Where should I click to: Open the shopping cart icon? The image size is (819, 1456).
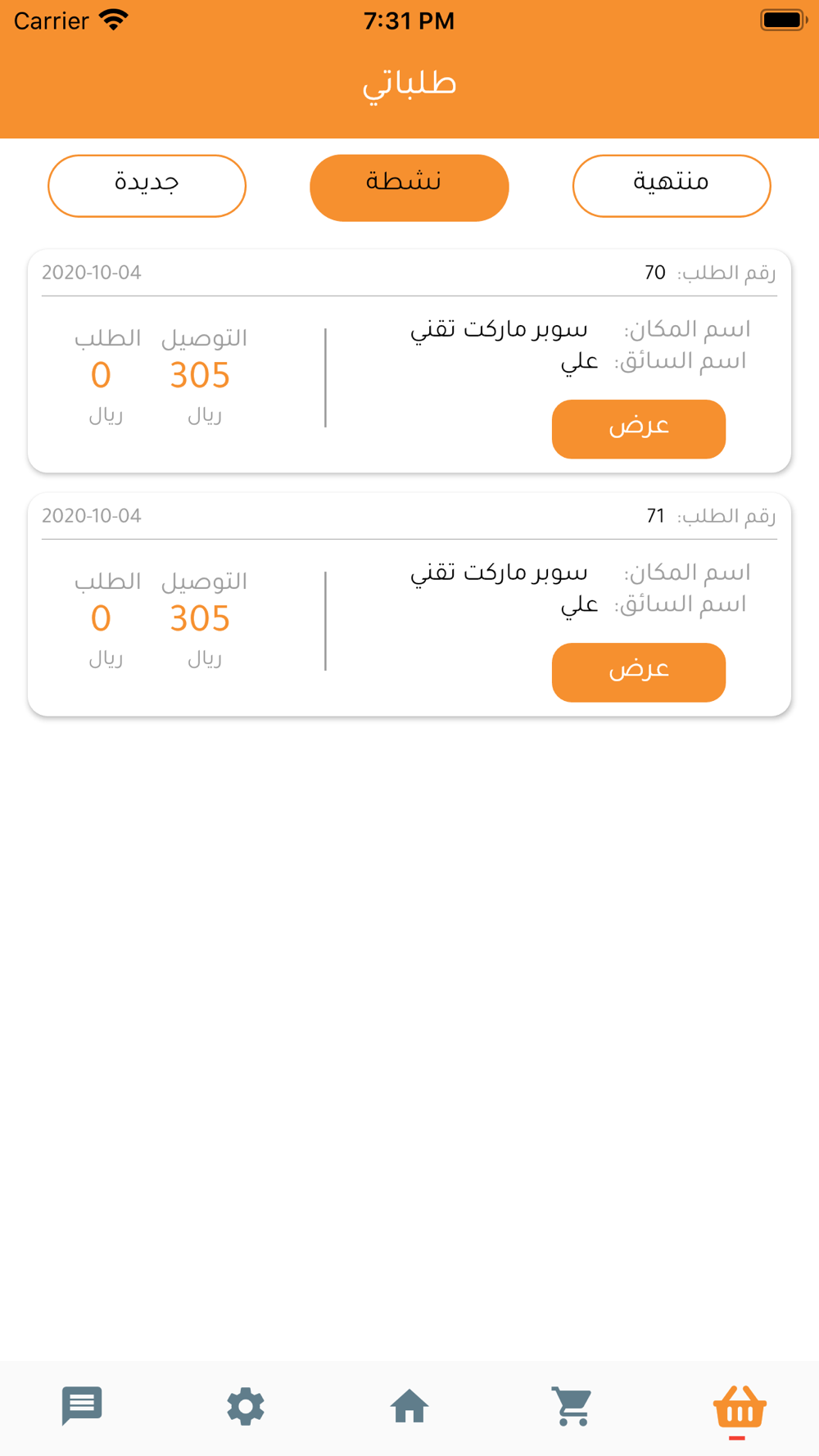[572, 1406]
